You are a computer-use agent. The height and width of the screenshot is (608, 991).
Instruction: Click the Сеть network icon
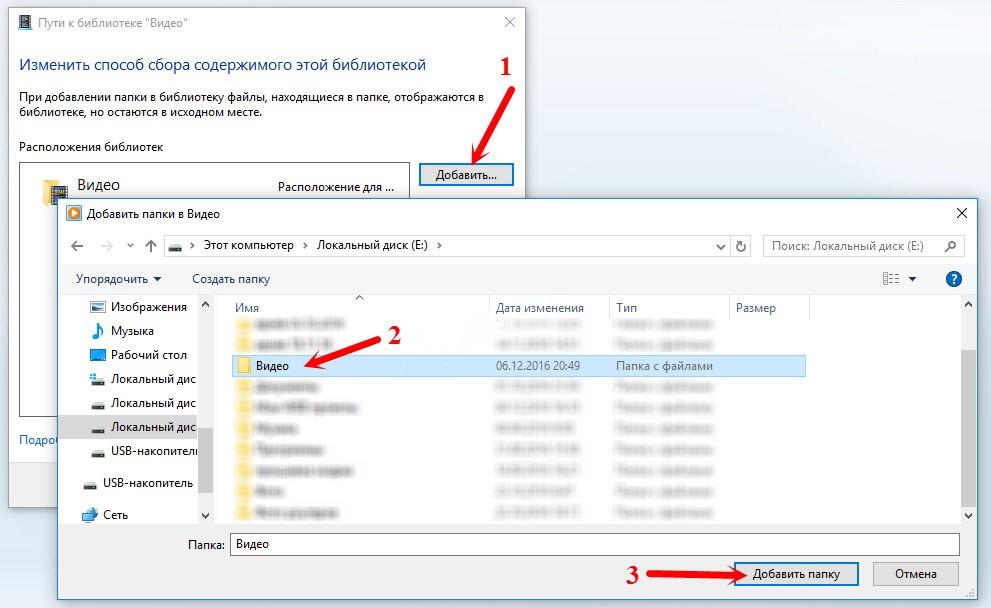click(x=90, y=515)
